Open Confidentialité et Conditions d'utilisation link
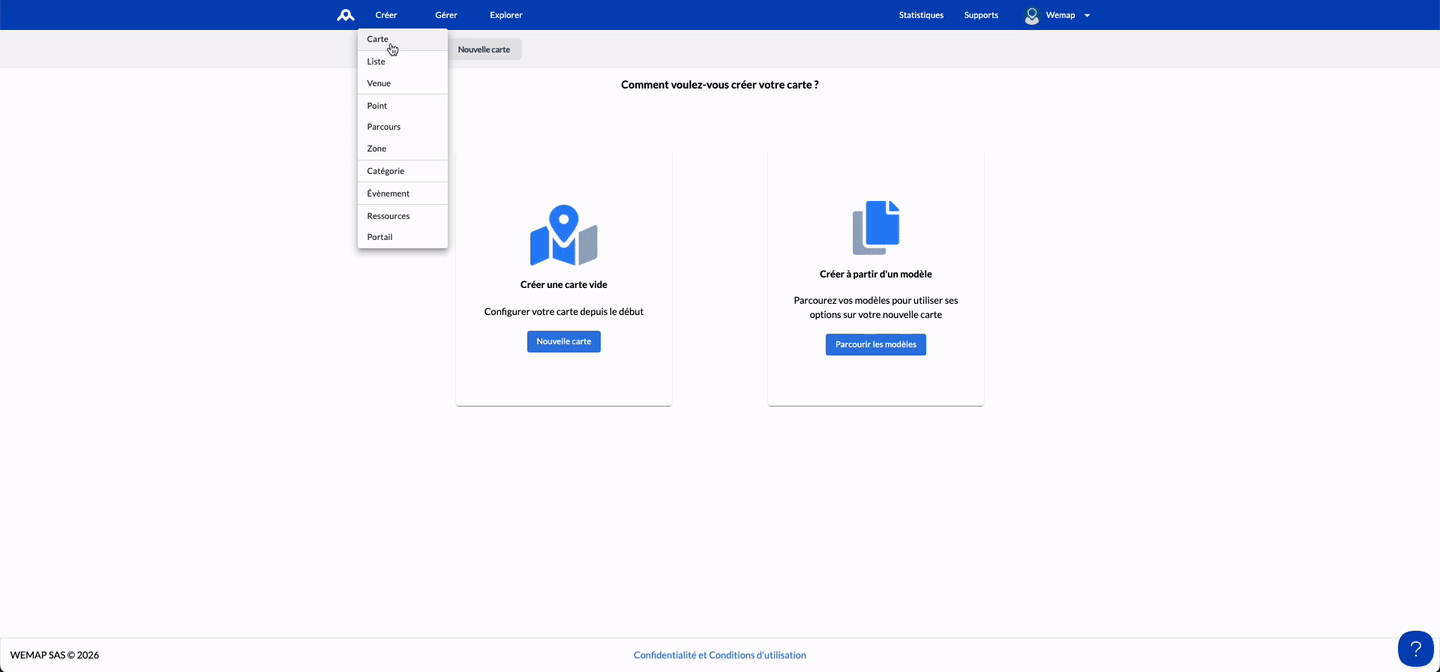The width and height of the screenshot is (1440, 672). (720, 655)
